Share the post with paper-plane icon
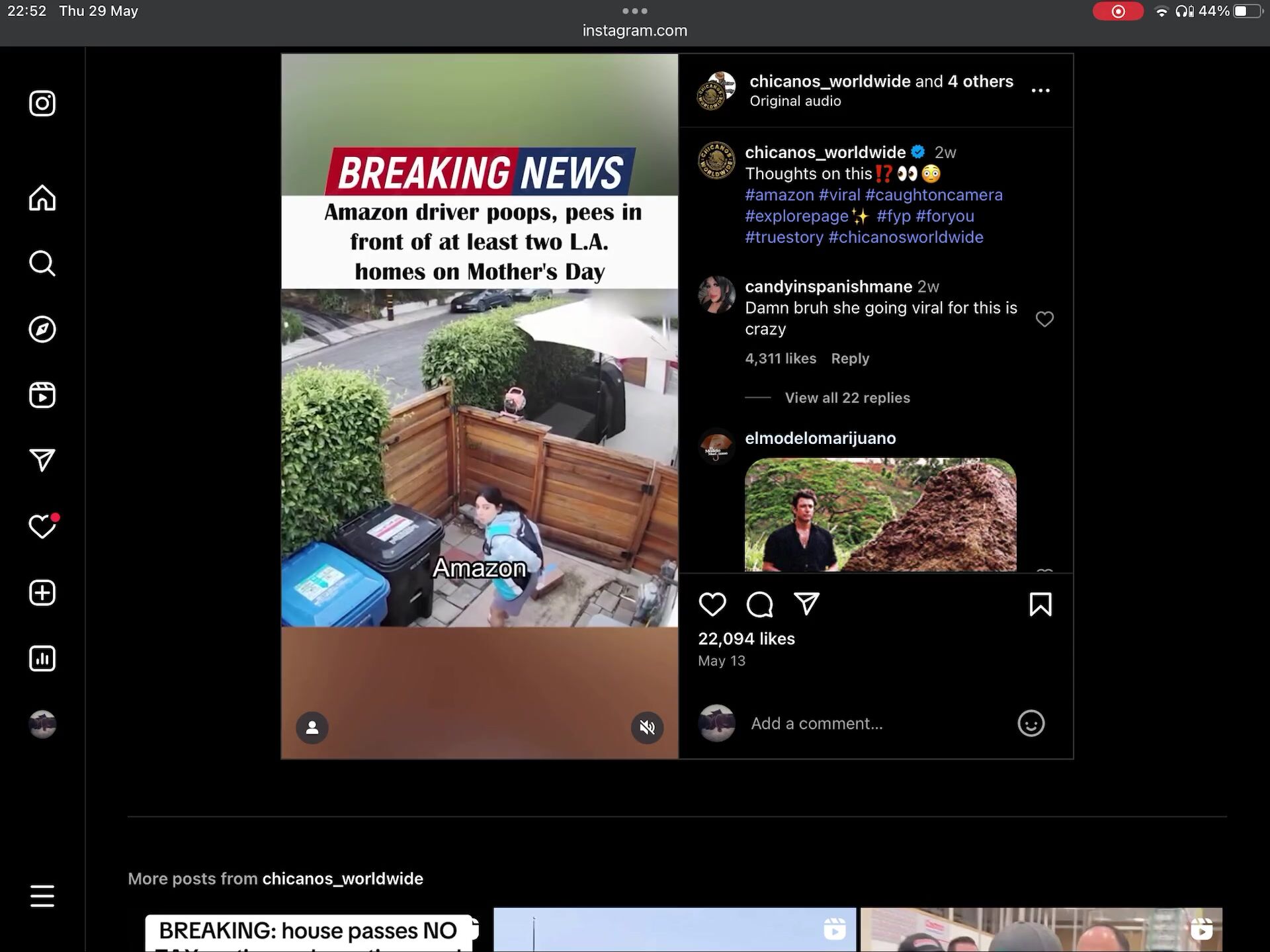 806,604
